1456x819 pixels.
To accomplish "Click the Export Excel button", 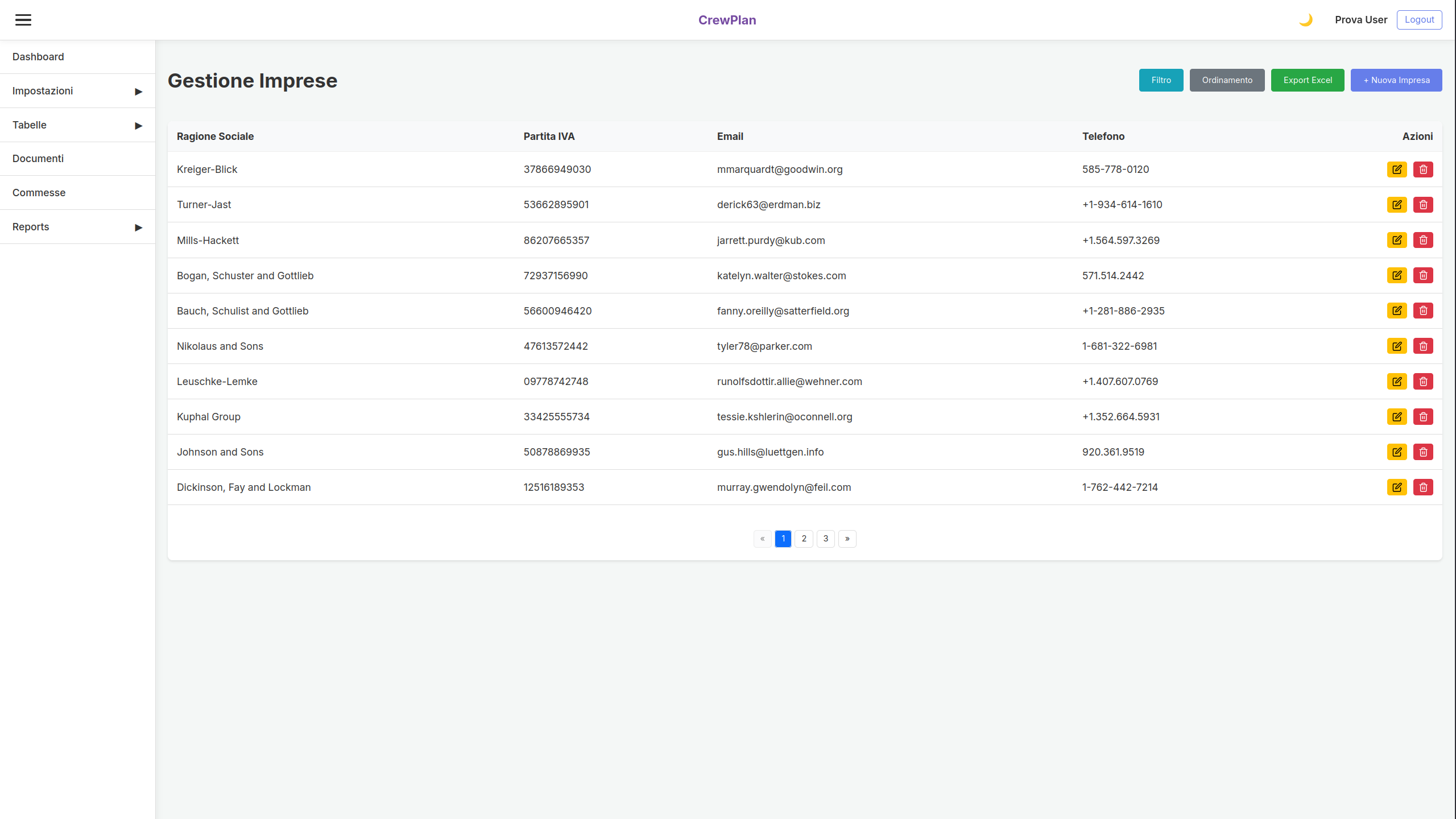I will coord(1308,80).
